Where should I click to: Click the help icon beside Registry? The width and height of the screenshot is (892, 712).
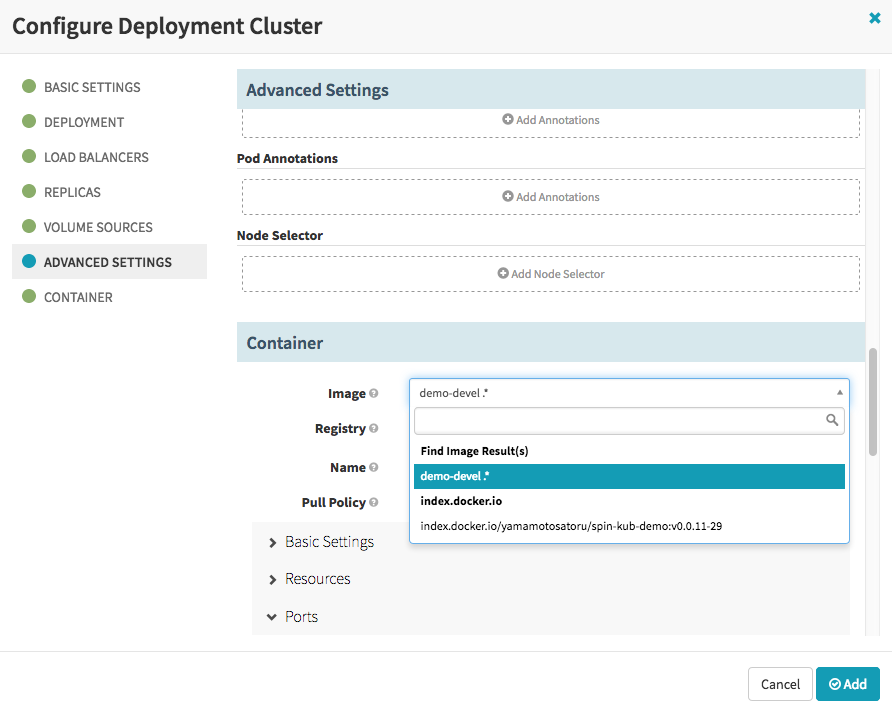point(374,429)
